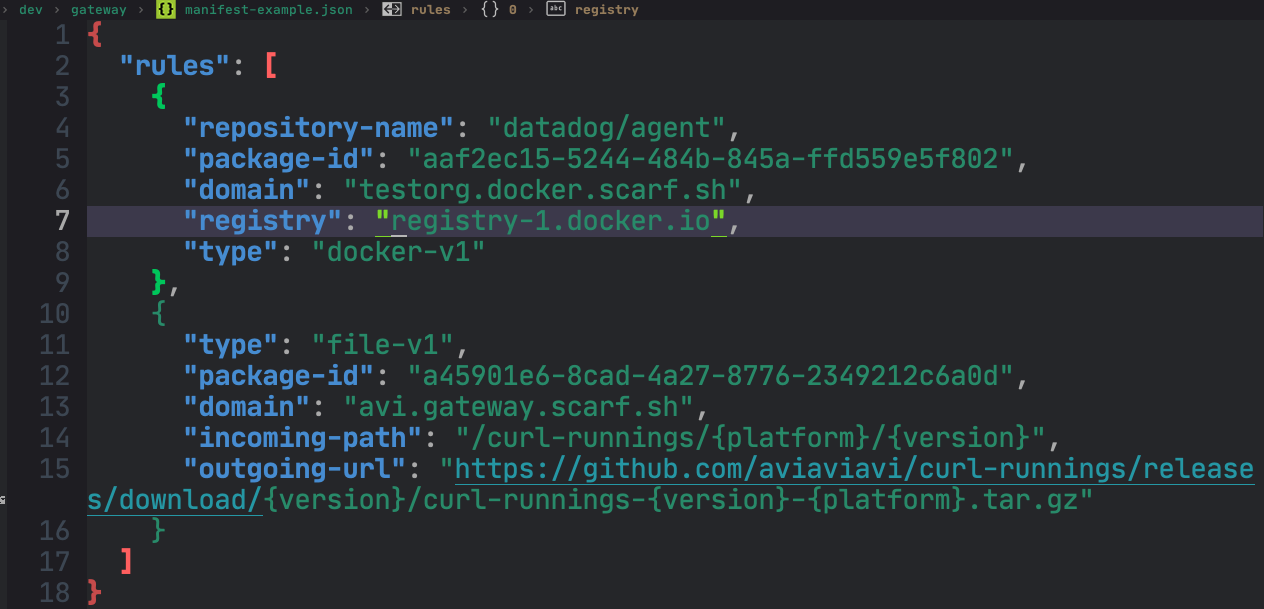
Task: Click the closing red brace on line 18
Action: pos(95,592)
